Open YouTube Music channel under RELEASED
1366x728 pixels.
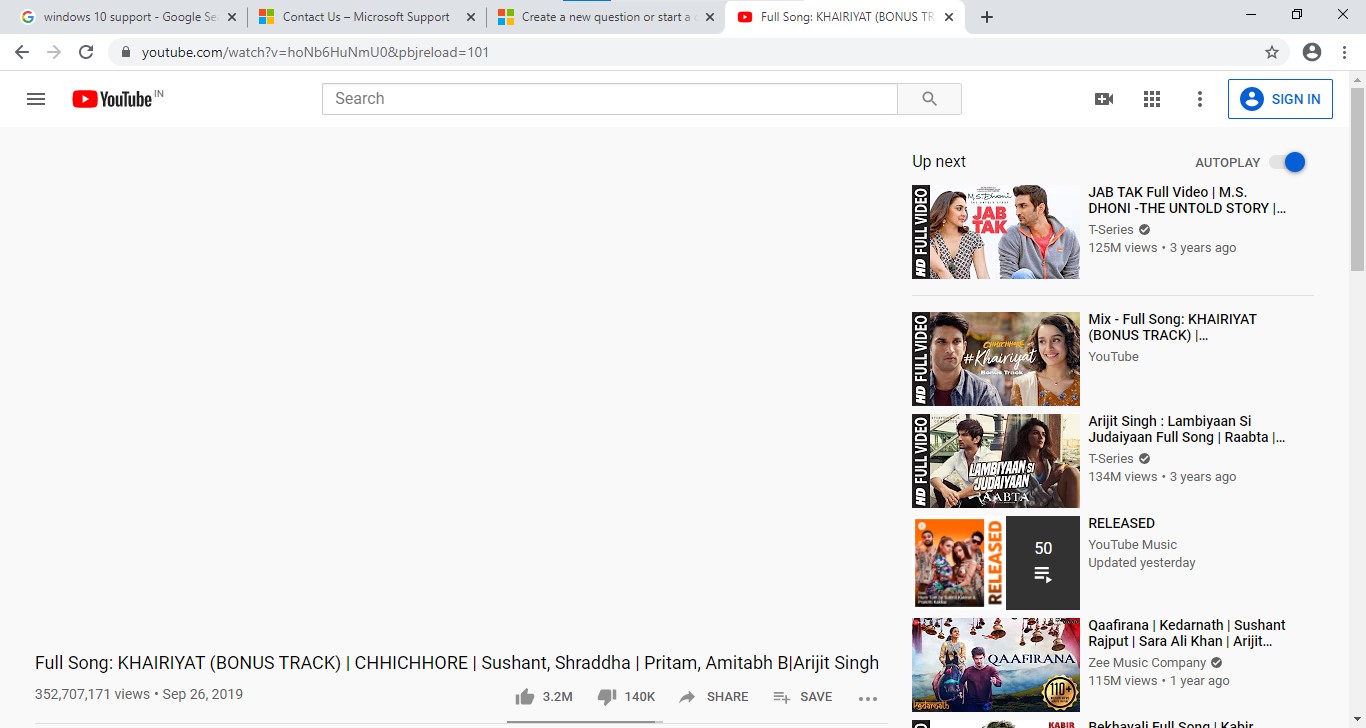pyautogui.click(x=1132, y=545)
